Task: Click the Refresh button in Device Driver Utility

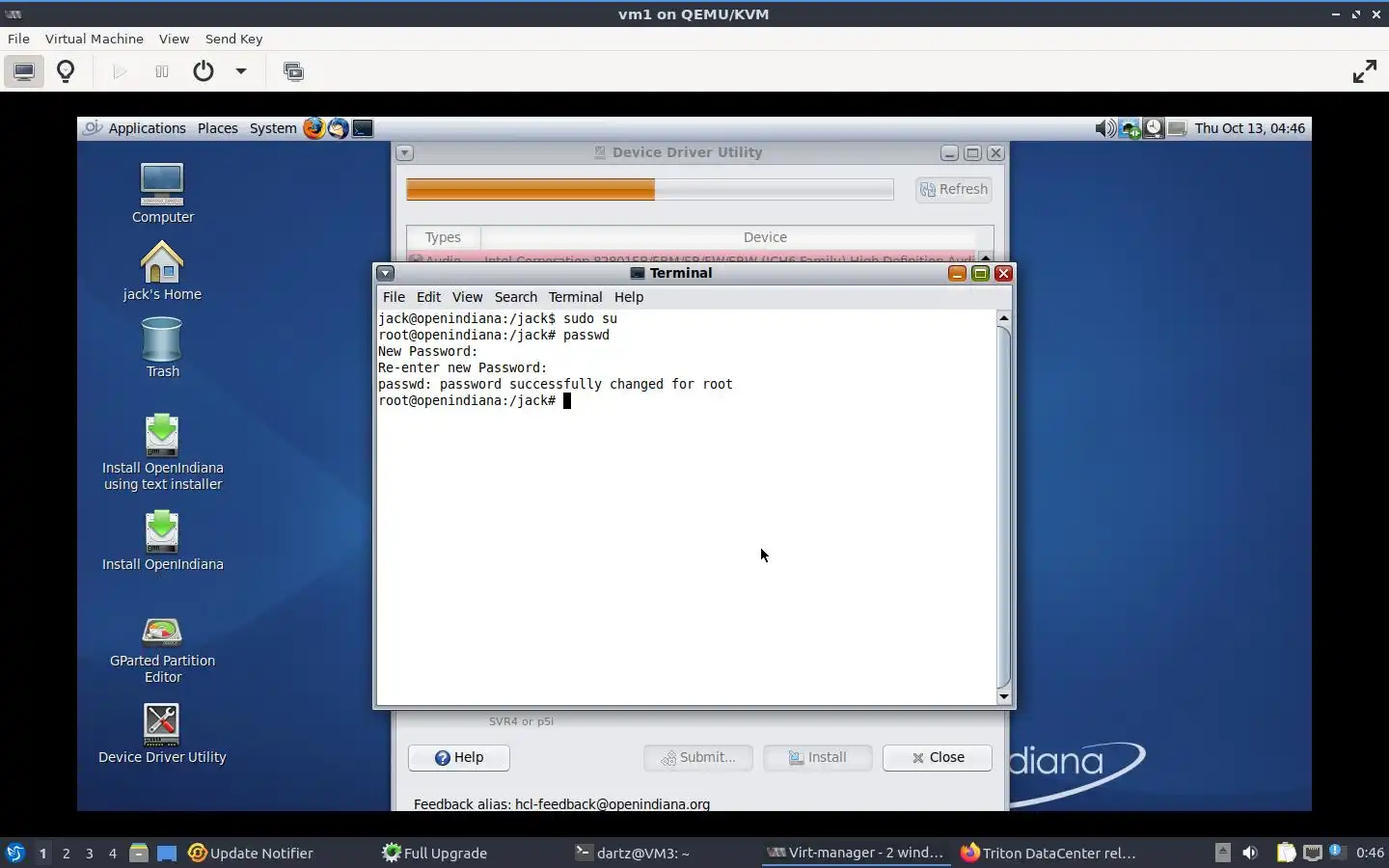Action: coord(954,189)
